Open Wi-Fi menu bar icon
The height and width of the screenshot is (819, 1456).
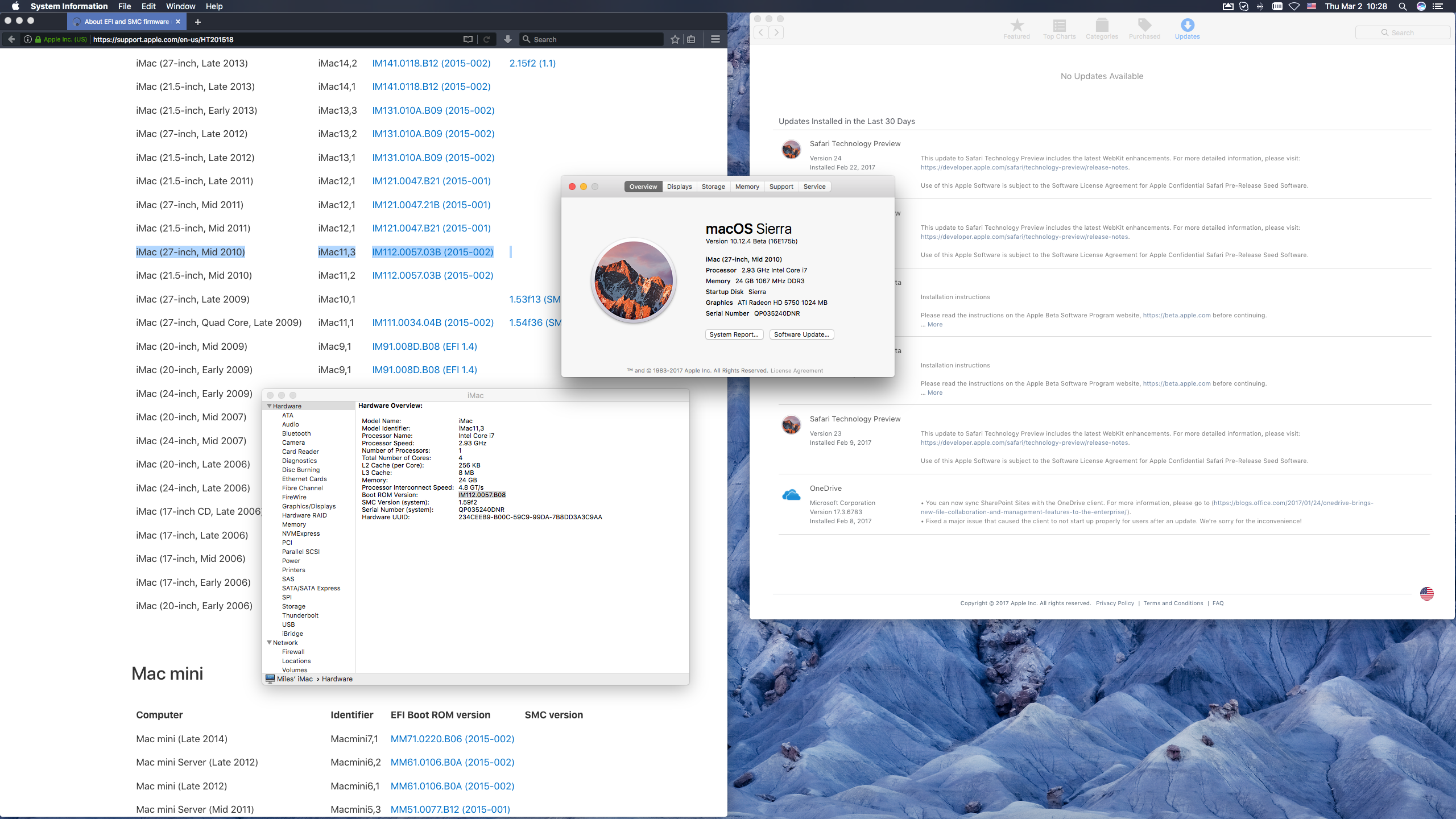coord(1294,6)
